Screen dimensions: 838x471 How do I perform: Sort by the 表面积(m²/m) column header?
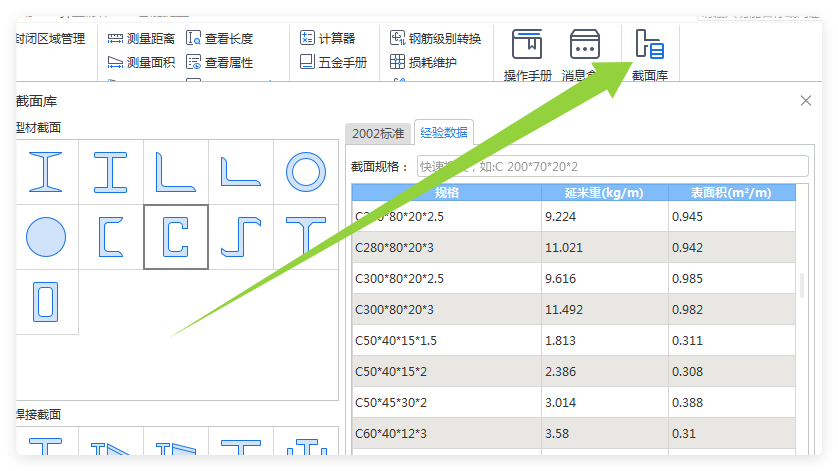coord(732,192)
